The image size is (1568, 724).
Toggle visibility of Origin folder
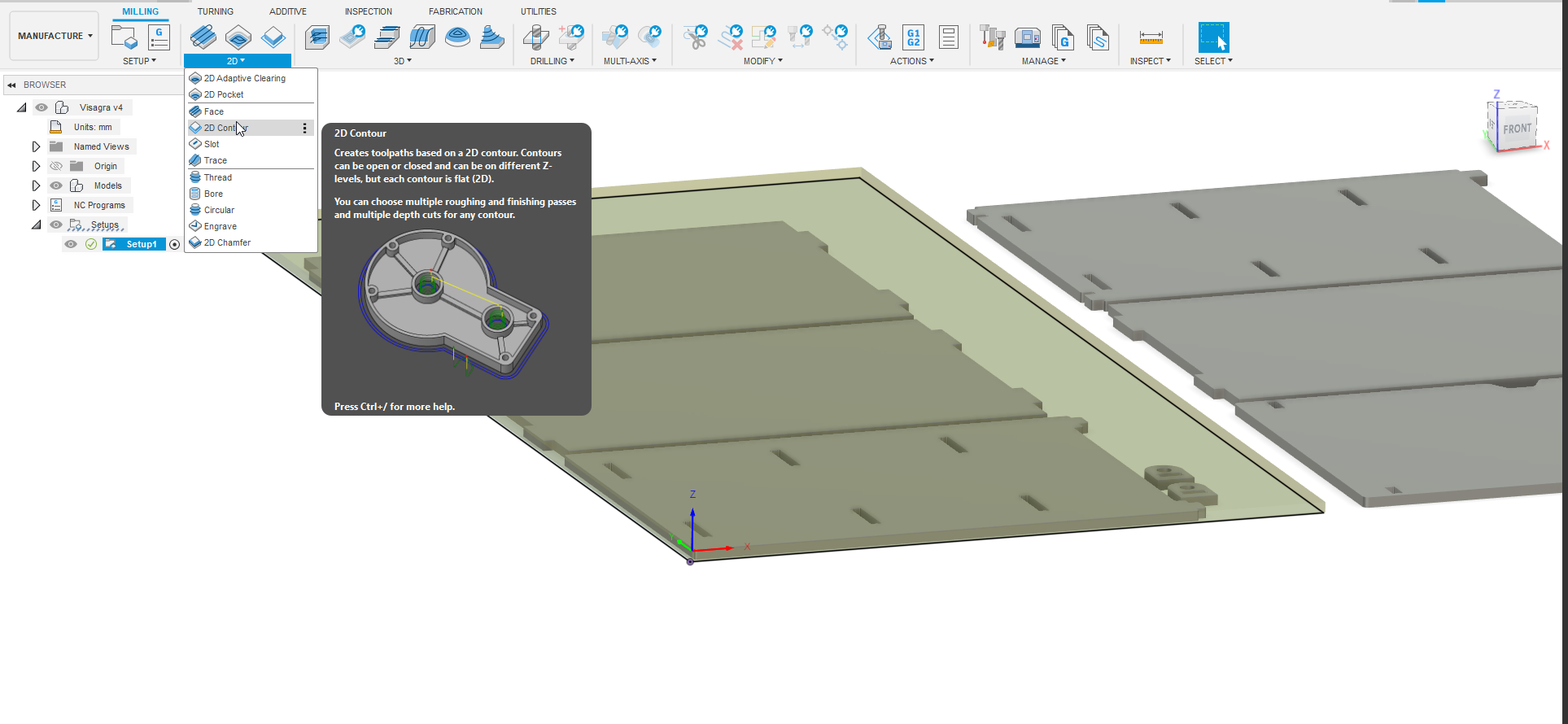pos(56,166)
